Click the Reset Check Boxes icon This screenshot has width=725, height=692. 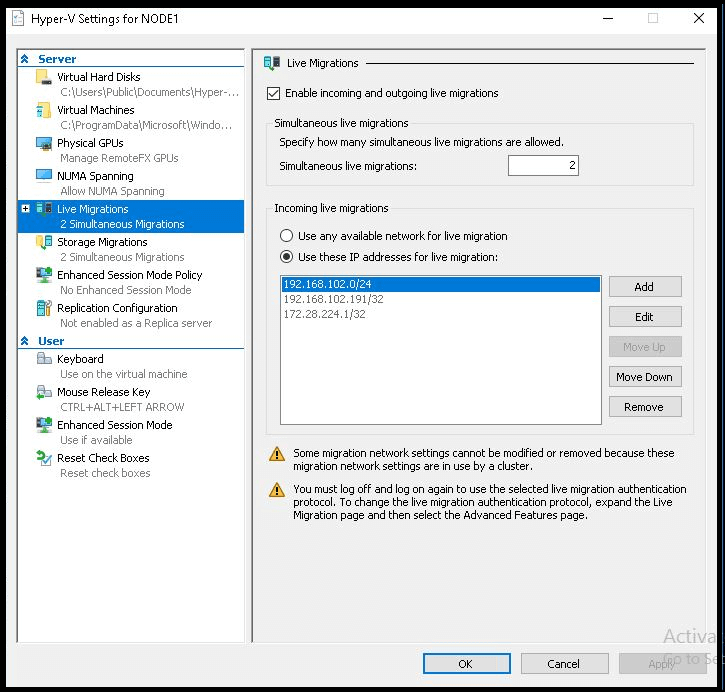coord(43,458)
